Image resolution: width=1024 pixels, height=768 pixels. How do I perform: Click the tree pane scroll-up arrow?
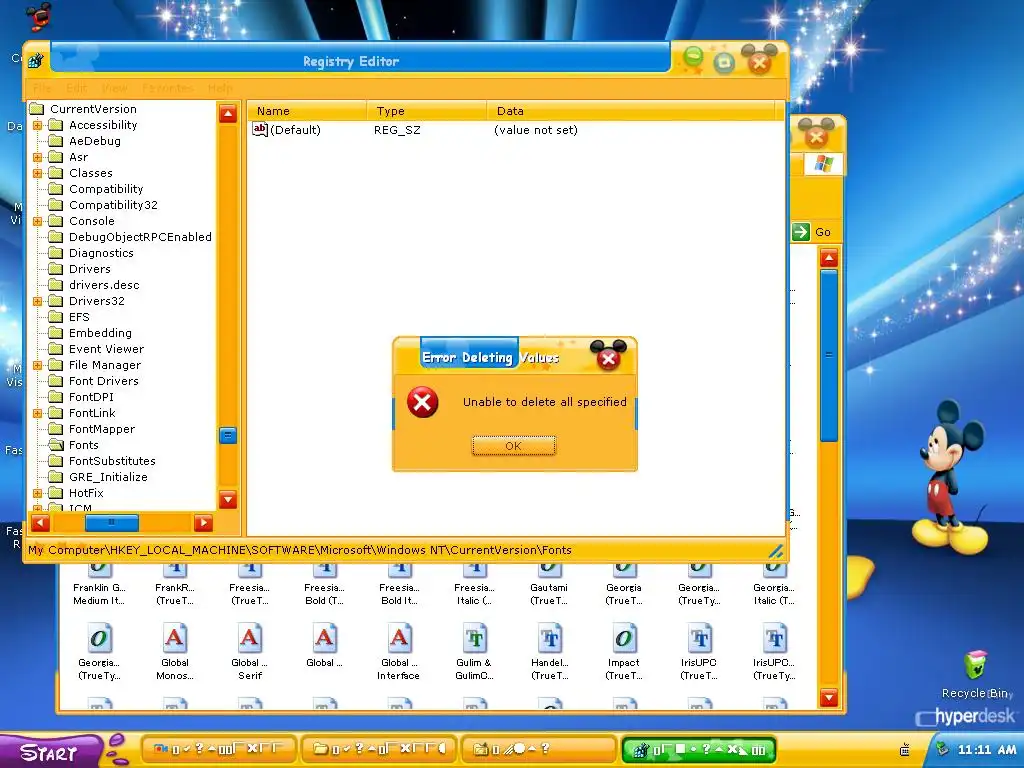click(228, 114)
